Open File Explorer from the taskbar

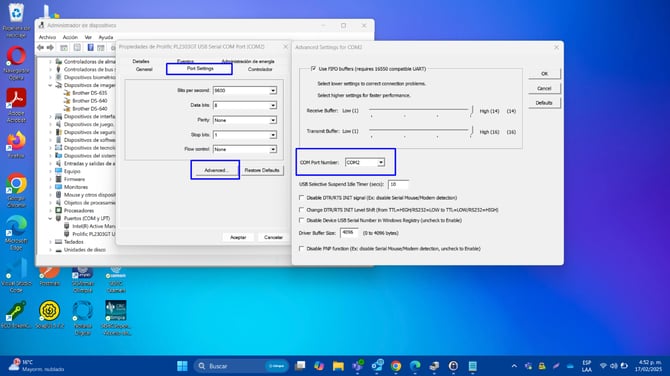(x=338, y=366)
